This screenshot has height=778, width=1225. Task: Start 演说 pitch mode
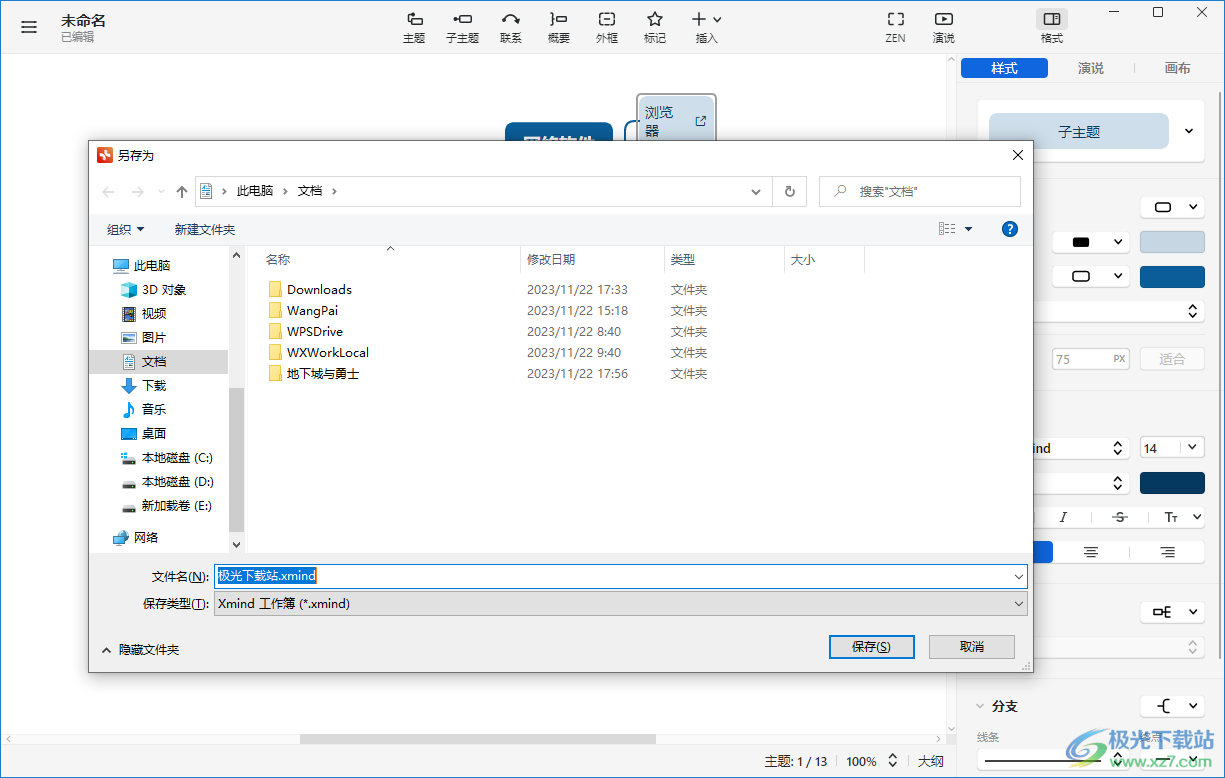point(943,27)
